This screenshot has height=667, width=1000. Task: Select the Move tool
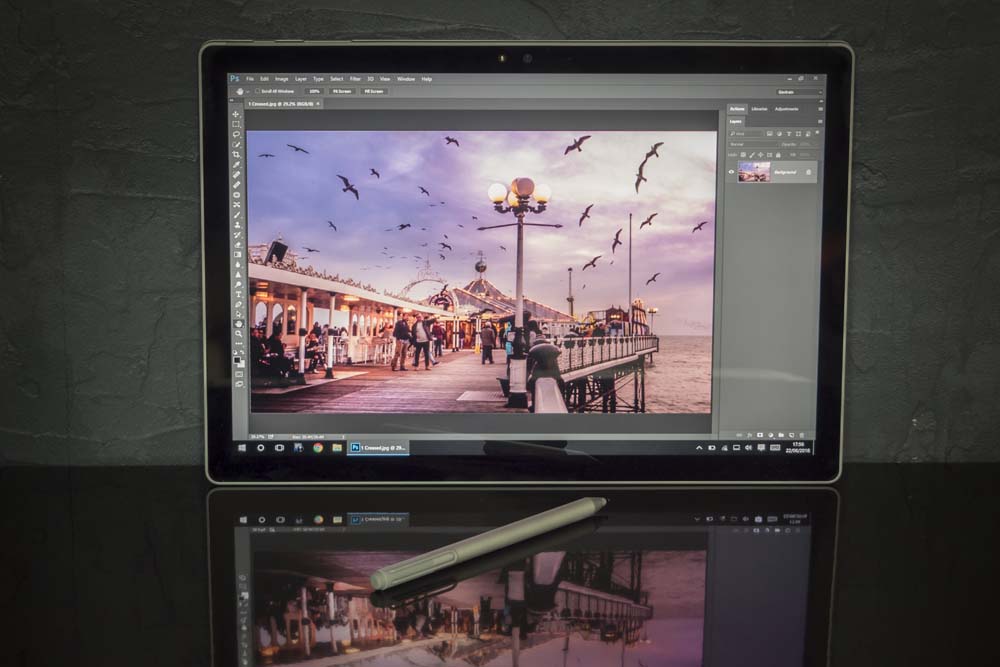237,115
